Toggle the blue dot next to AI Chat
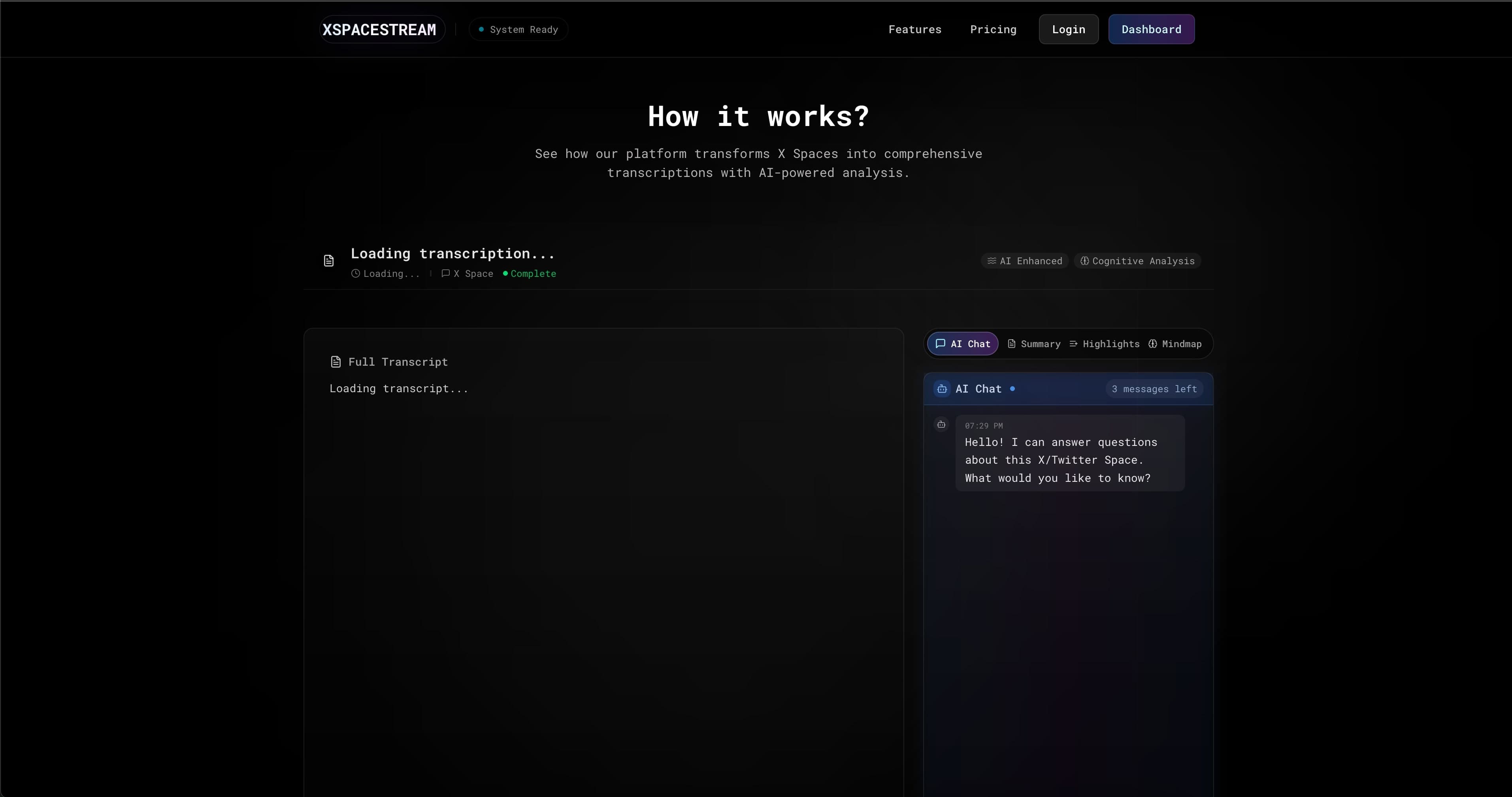This screenshot has width=1512, height=797. click(1013, 388)
